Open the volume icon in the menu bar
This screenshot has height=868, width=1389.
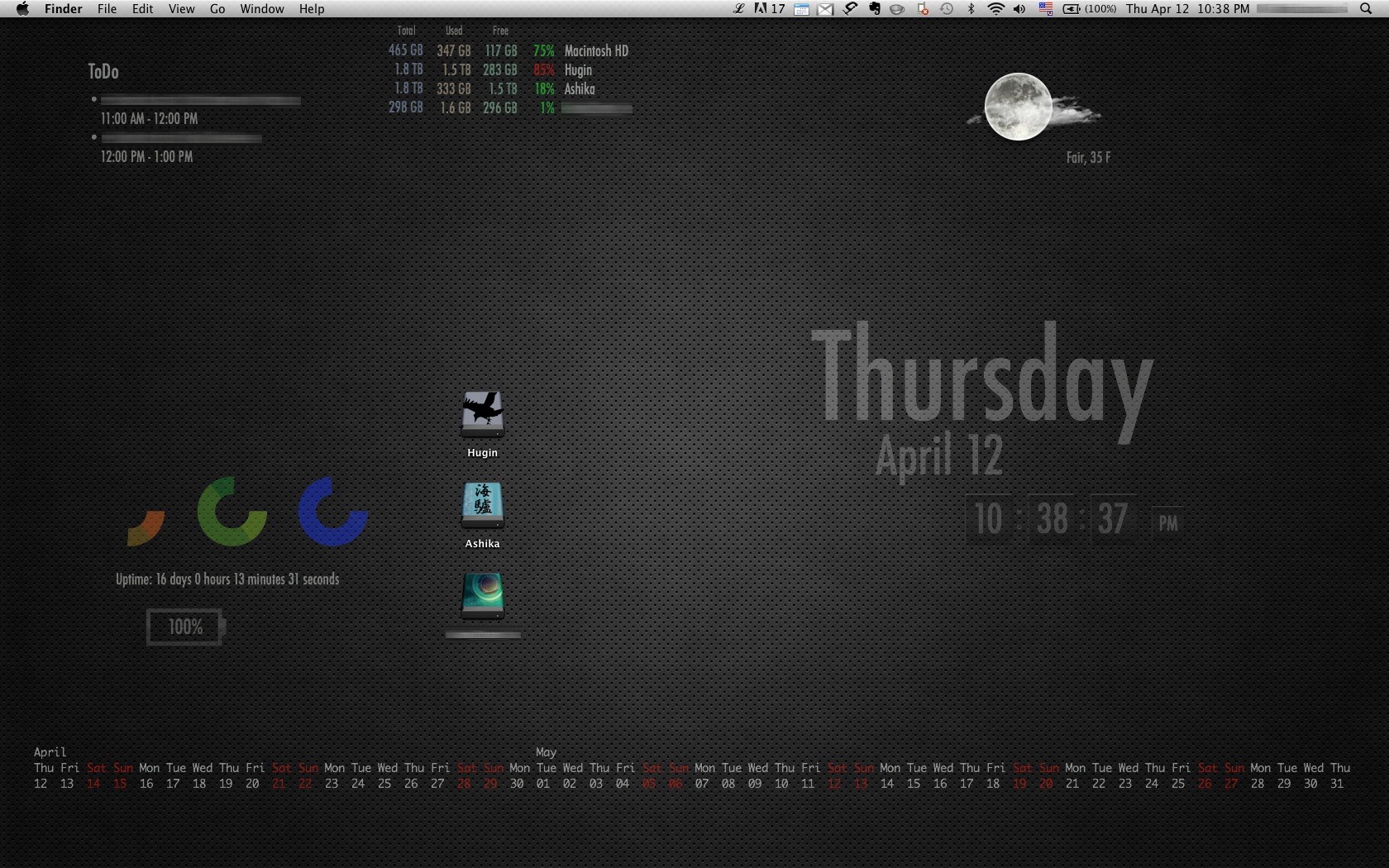click(1019, 9)
